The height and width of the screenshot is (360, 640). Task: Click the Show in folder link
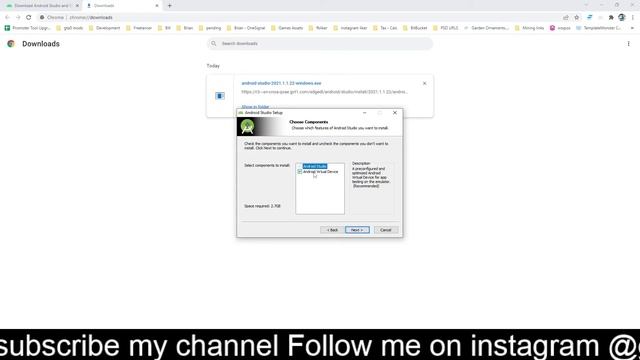(255, 107)
